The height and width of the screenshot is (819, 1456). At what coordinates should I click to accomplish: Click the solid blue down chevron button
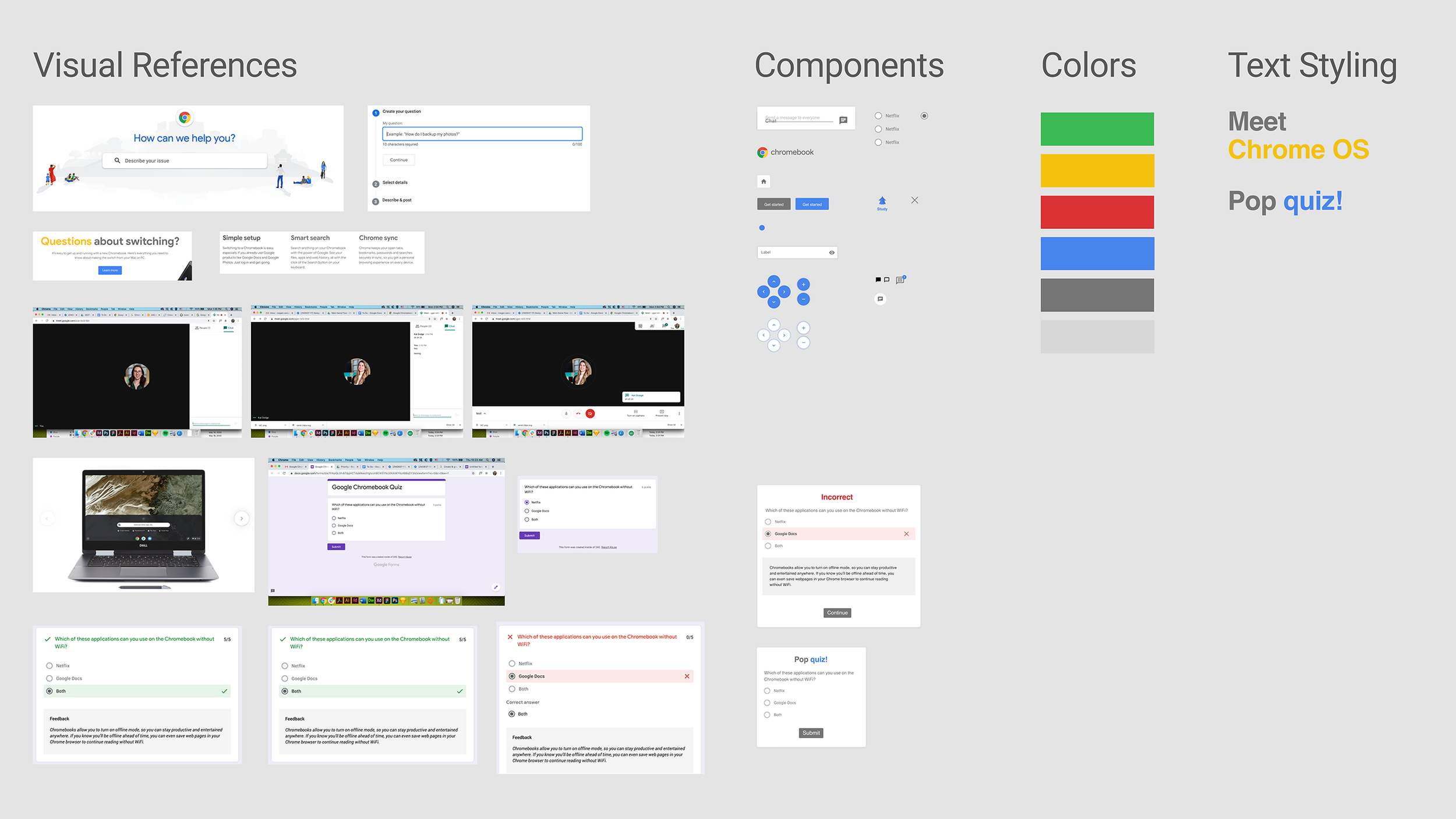(773, 302)
